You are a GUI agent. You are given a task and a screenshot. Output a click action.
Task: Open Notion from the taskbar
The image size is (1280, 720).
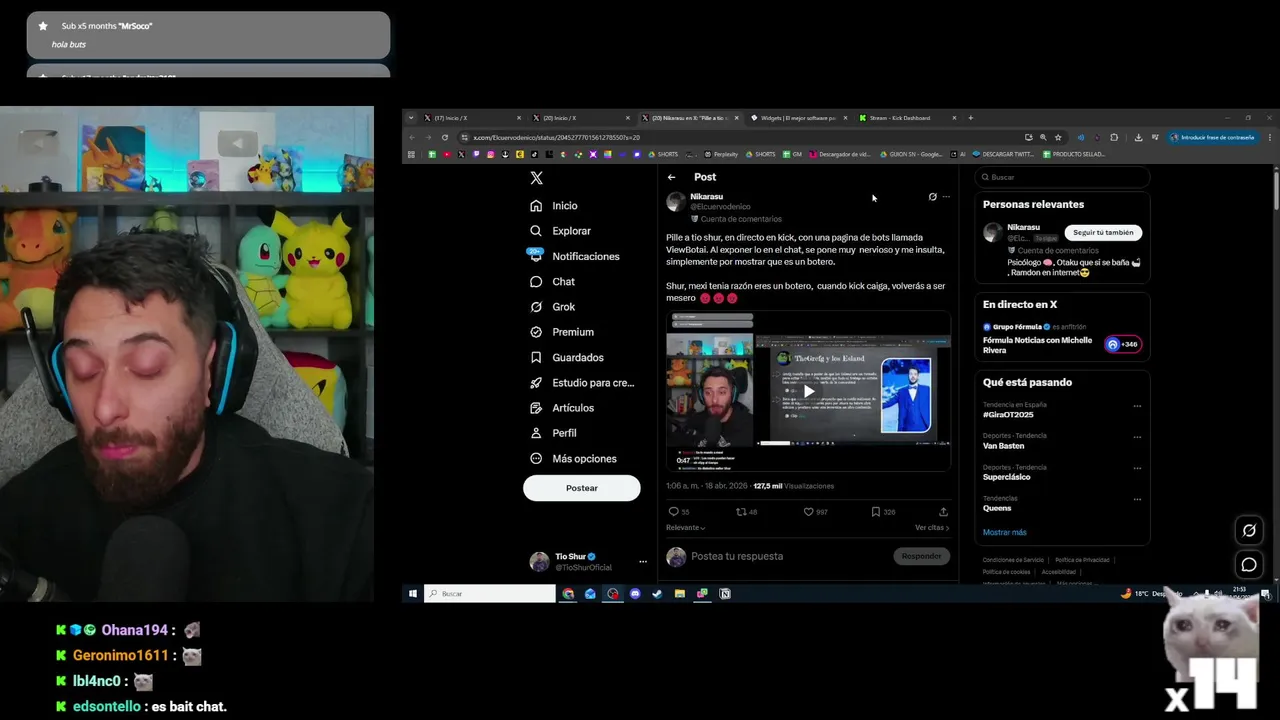(725, 594)
